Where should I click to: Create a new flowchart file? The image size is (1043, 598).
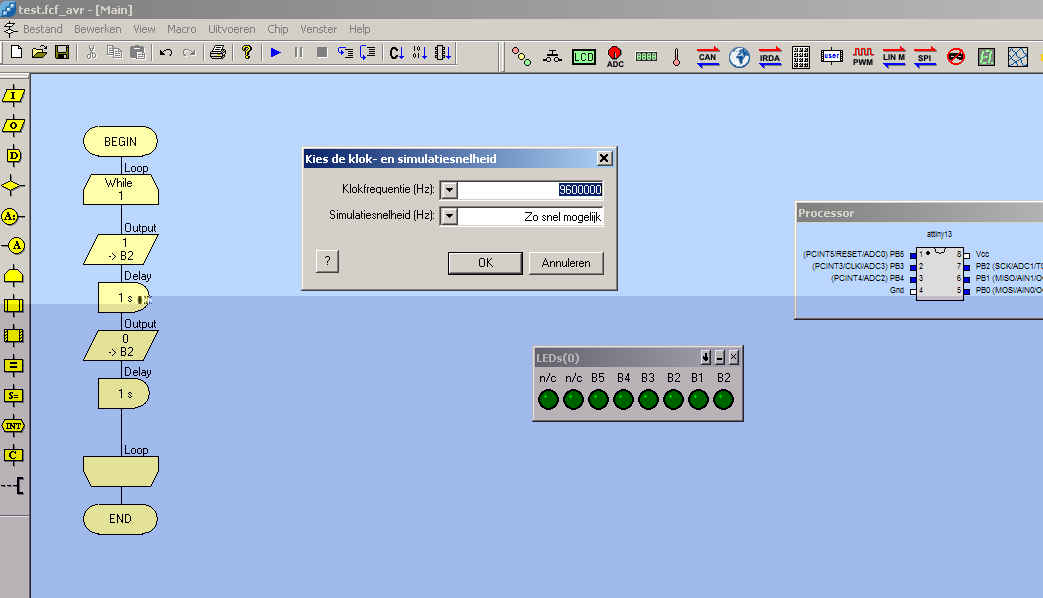17,53
